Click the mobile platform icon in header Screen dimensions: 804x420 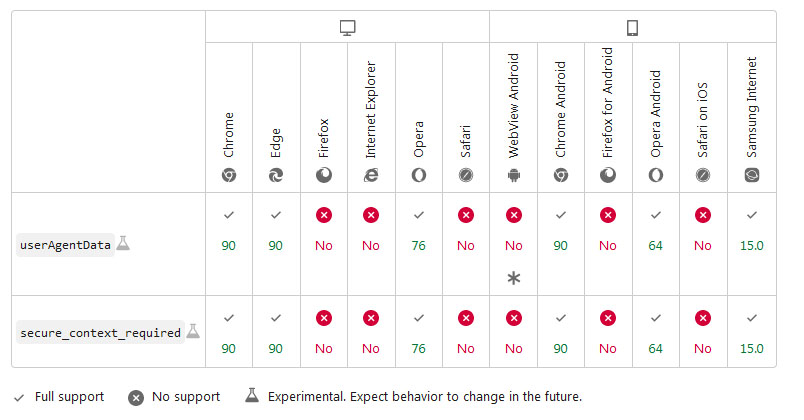coord(632,27)
